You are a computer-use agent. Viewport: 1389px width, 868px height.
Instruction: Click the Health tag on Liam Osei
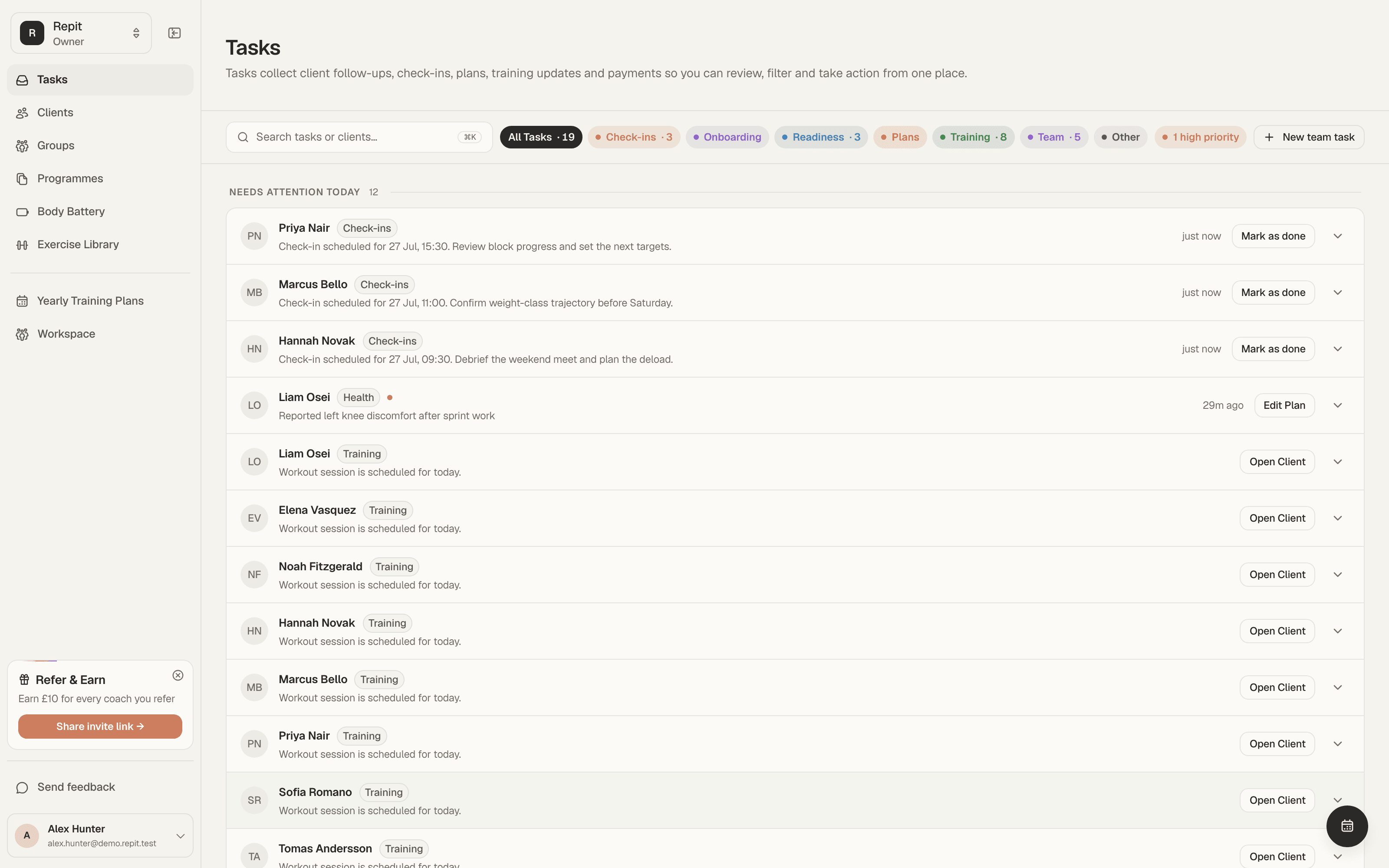tap(358, 397)
